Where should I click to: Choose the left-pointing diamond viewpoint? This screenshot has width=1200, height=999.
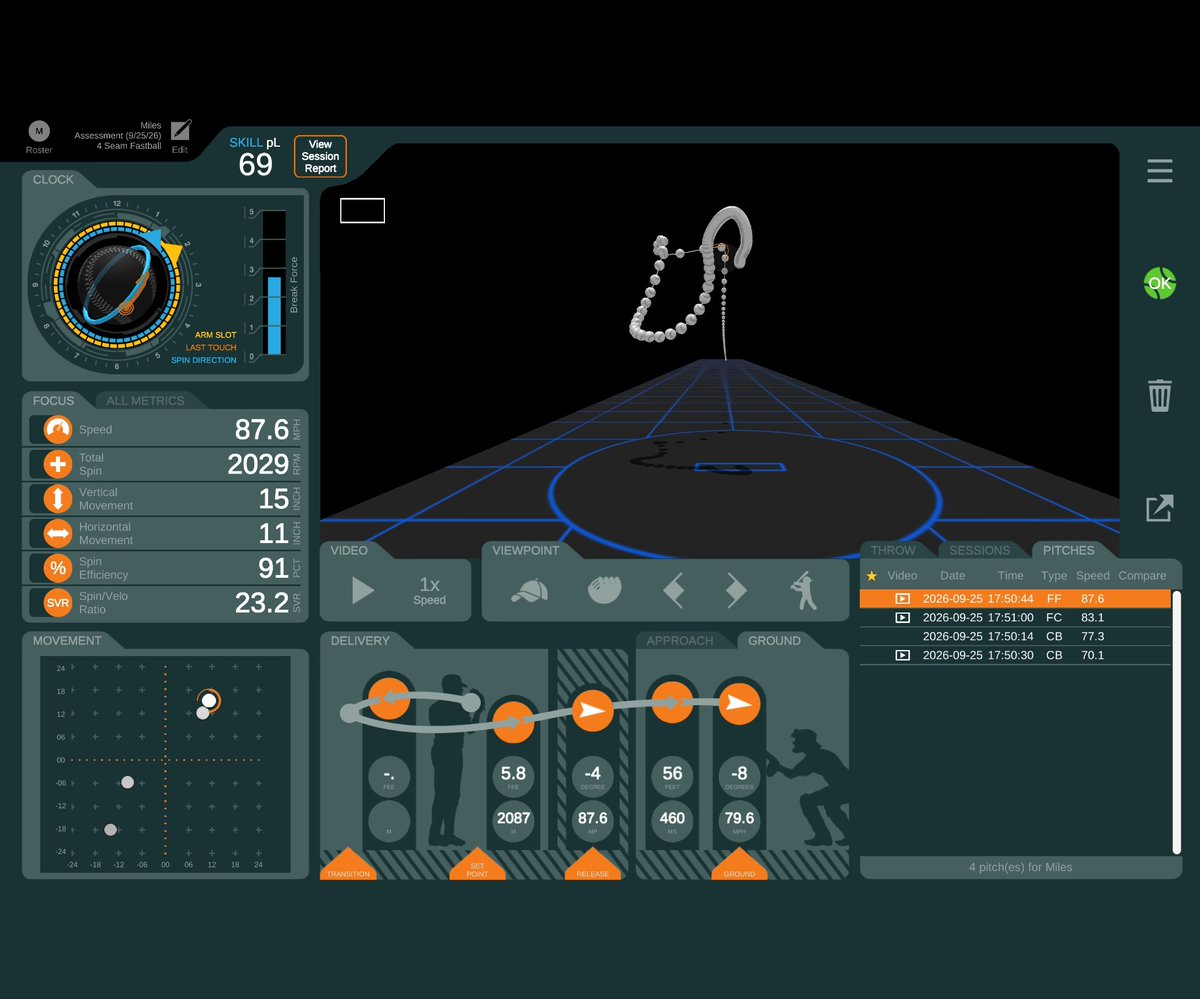[x=674, y=591]
